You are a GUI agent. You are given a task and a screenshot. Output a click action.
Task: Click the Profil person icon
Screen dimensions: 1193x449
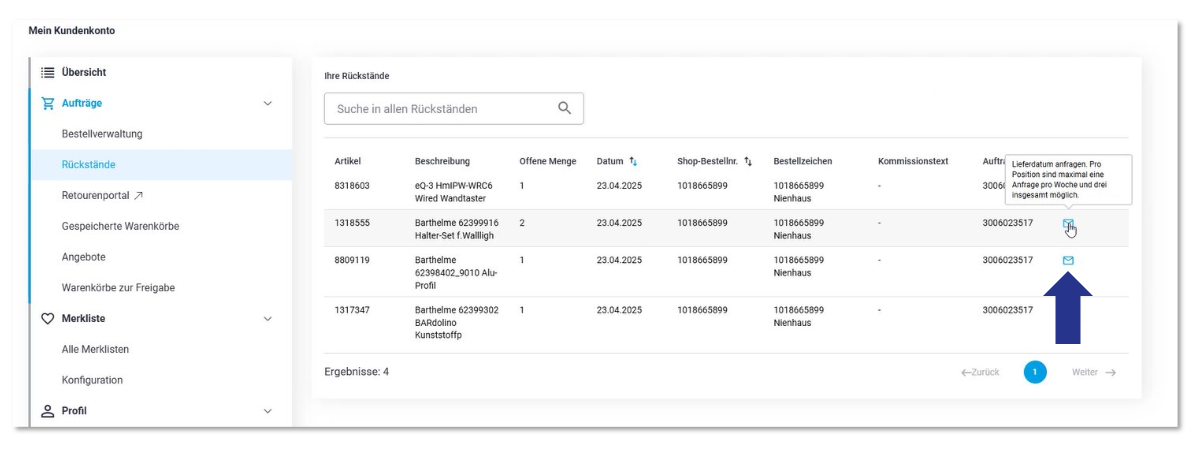pos(47,411)
